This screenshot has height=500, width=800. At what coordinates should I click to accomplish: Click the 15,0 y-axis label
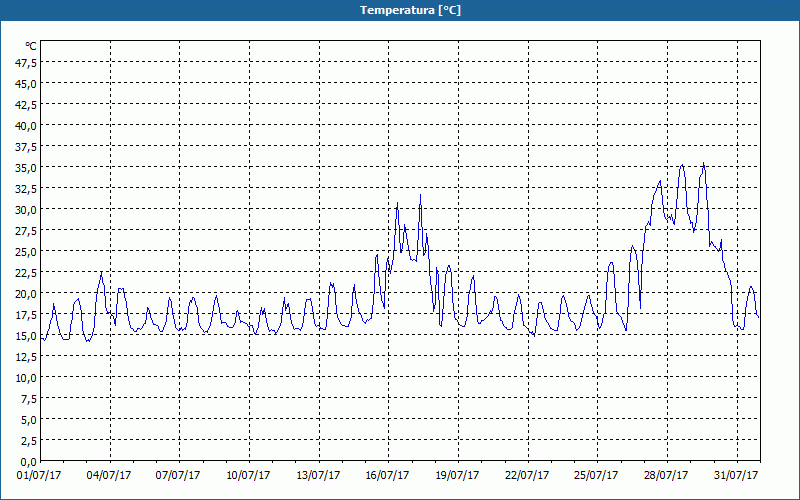click(27, 336)
